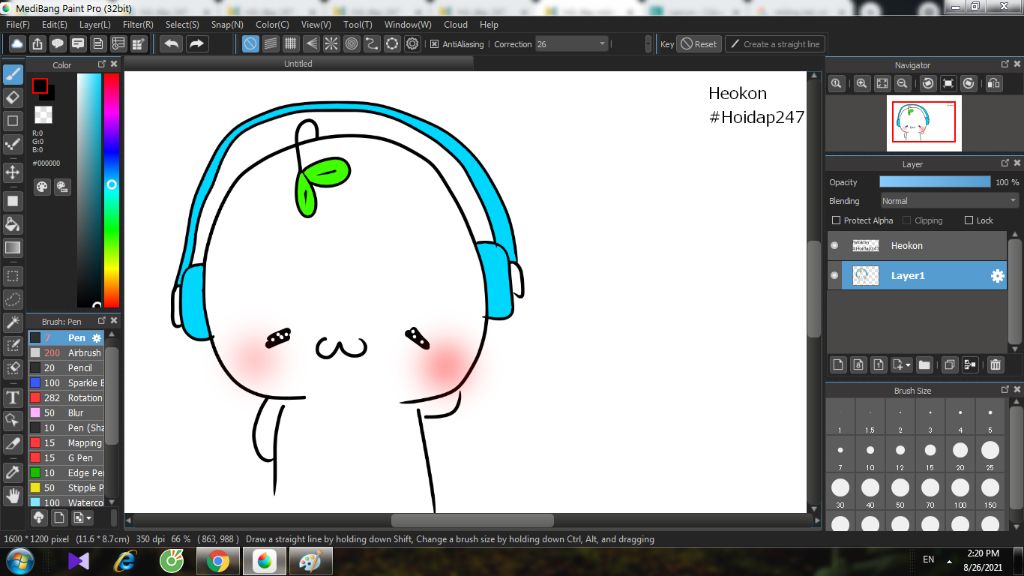The height and width of the screenshot is (576, 1024).
Task: Select the Untitled canvas tab
Action: coord(298,64)
